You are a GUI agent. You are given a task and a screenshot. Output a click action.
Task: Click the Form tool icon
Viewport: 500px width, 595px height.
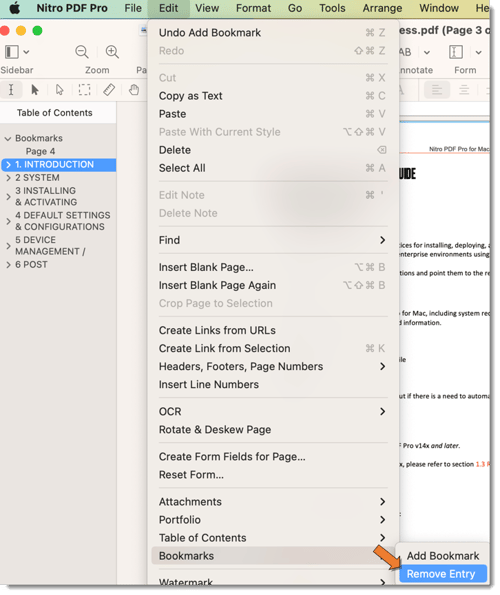click(x=456, y=52)
